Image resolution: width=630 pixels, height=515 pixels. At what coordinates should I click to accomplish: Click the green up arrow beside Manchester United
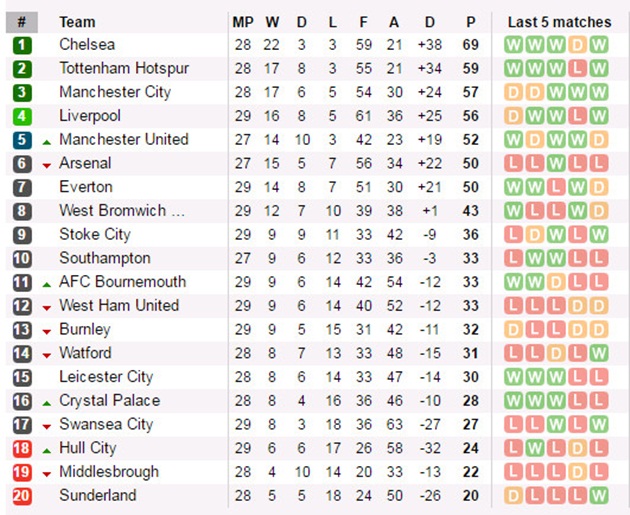(x=45, y=141)
